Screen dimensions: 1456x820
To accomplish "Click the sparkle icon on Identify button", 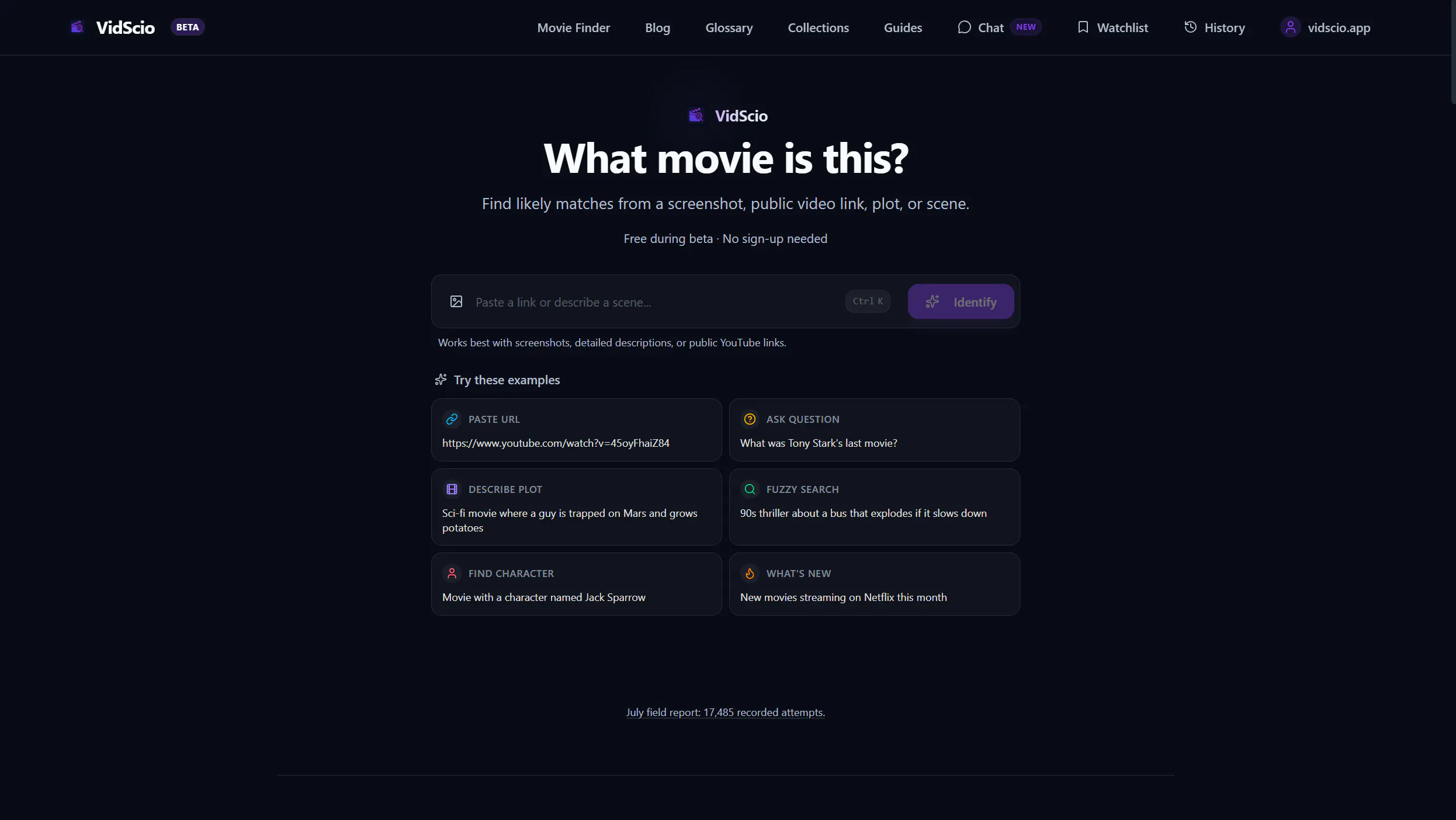I will (932, 301).
